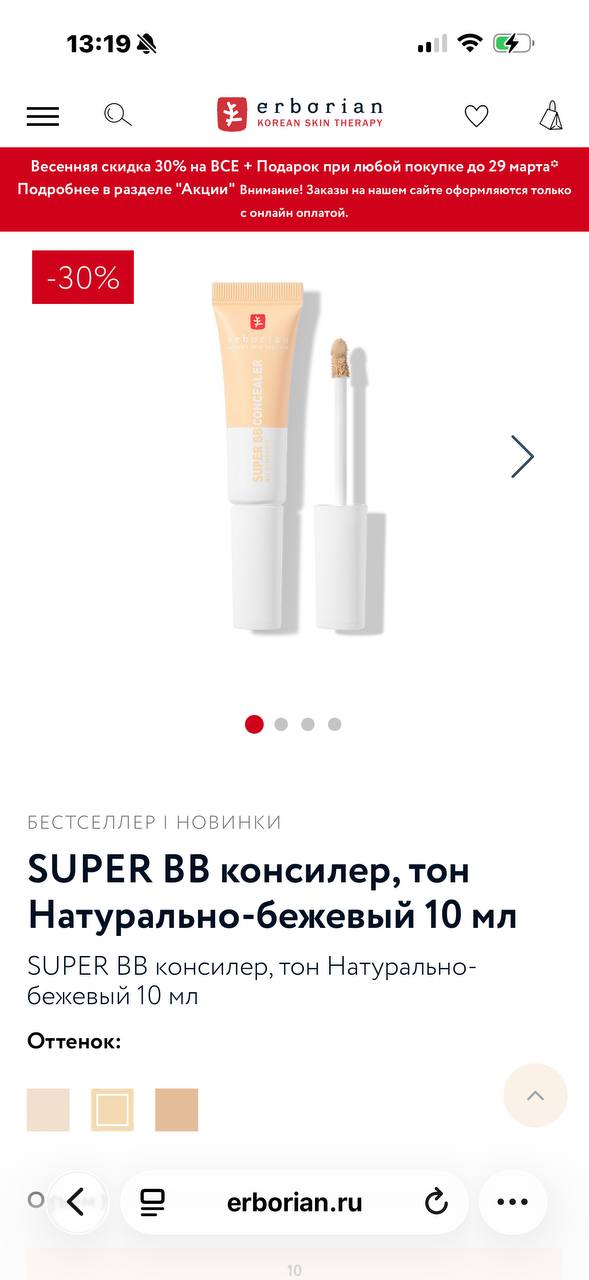This screenshot has height=1280, width=589.
Task: Switch to third image carousel dot
Action: pyautogui.click(x=308, y=724)
